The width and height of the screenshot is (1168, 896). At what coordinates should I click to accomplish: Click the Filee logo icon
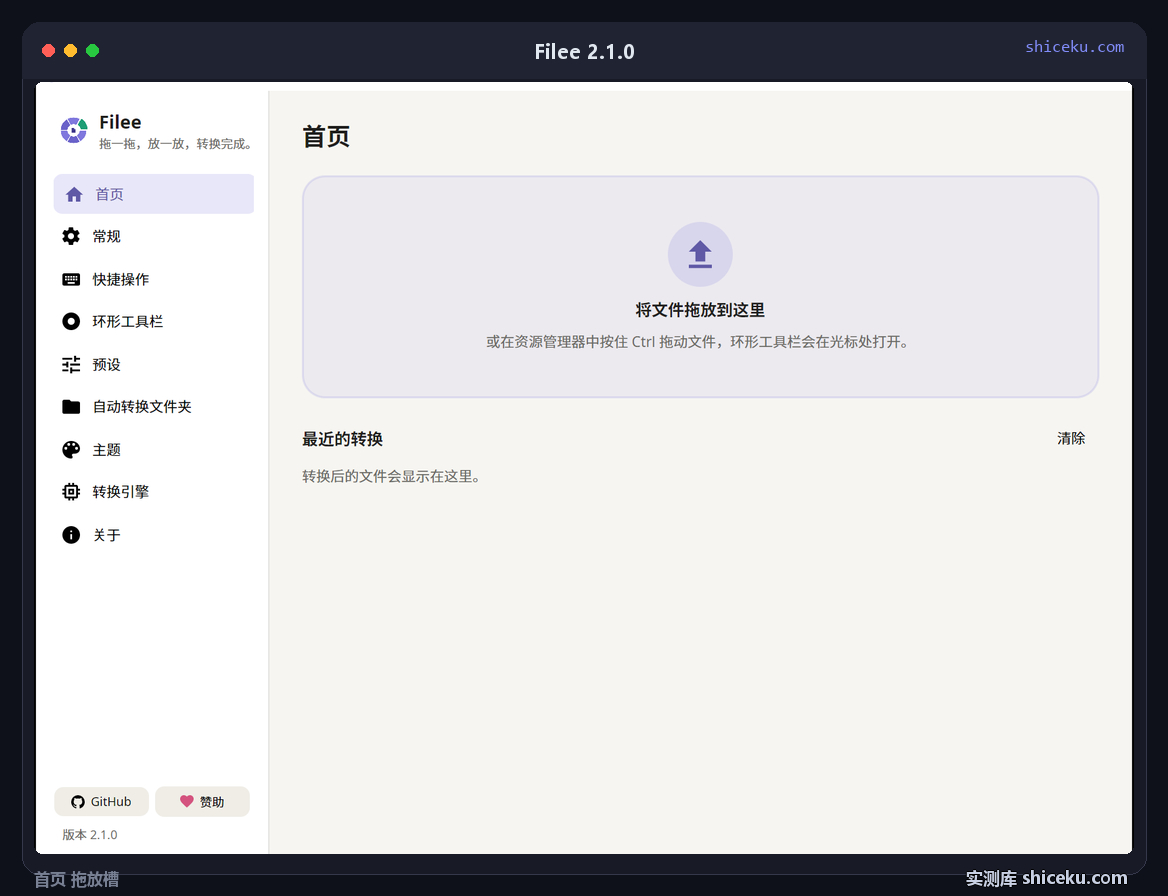[74, 130]
